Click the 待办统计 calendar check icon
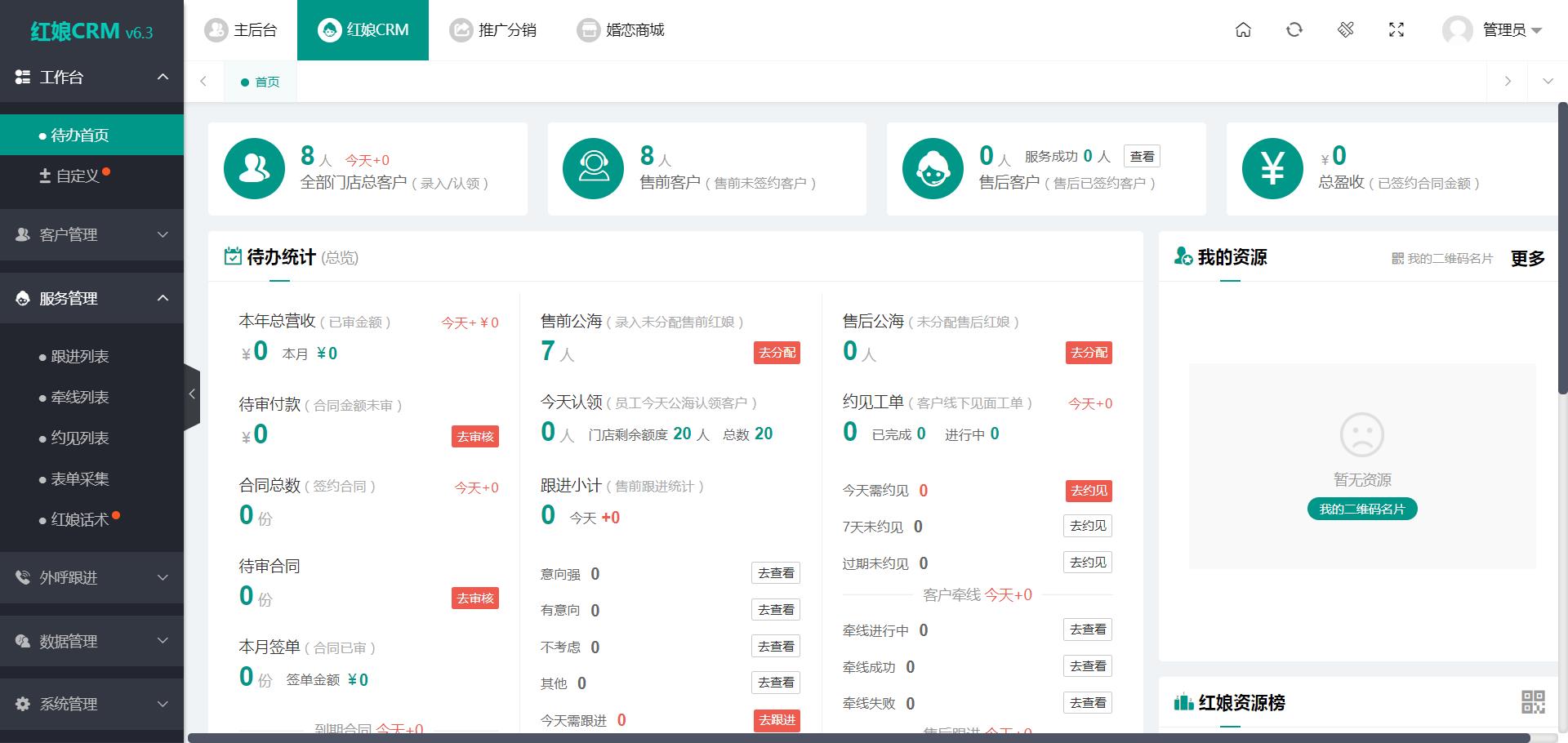Screen dimensions: 1568x743 click(x=233, y=256)
